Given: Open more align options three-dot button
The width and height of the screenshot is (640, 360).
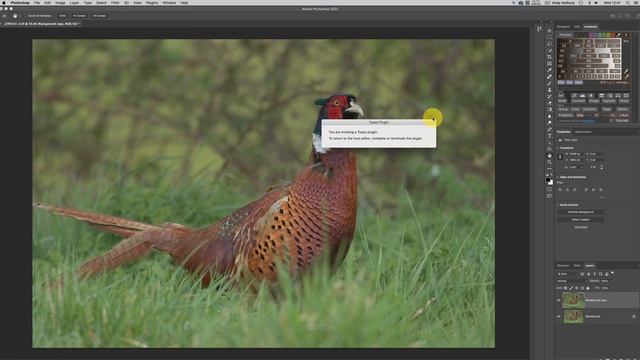Looking at the screenshot, I should click(x=602, y=197).
